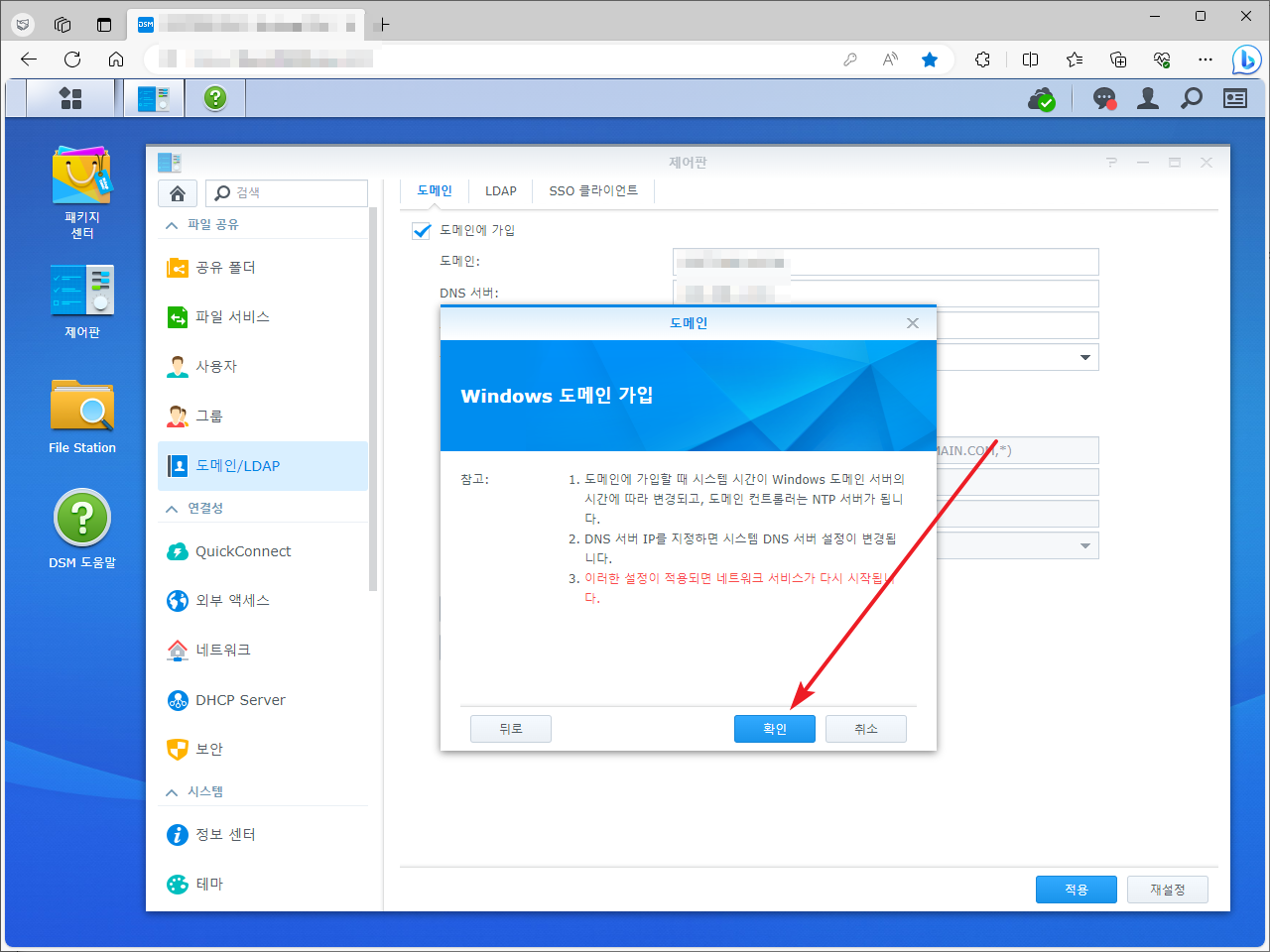Open browser read aloud icon
Screen dimensions: 1270x952
click(x=890, y=59)
